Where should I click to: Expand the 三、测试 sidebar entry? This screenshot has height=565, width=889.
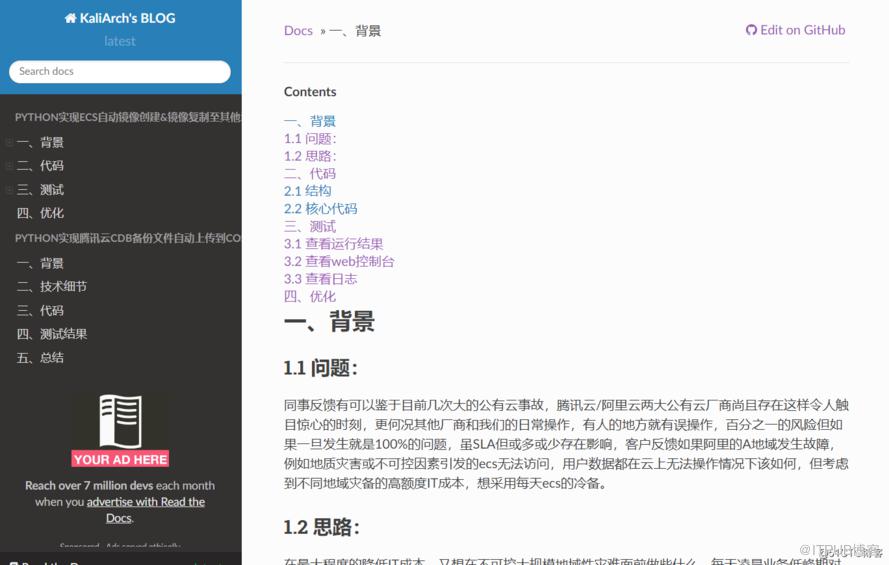click(x=9, y=189)
